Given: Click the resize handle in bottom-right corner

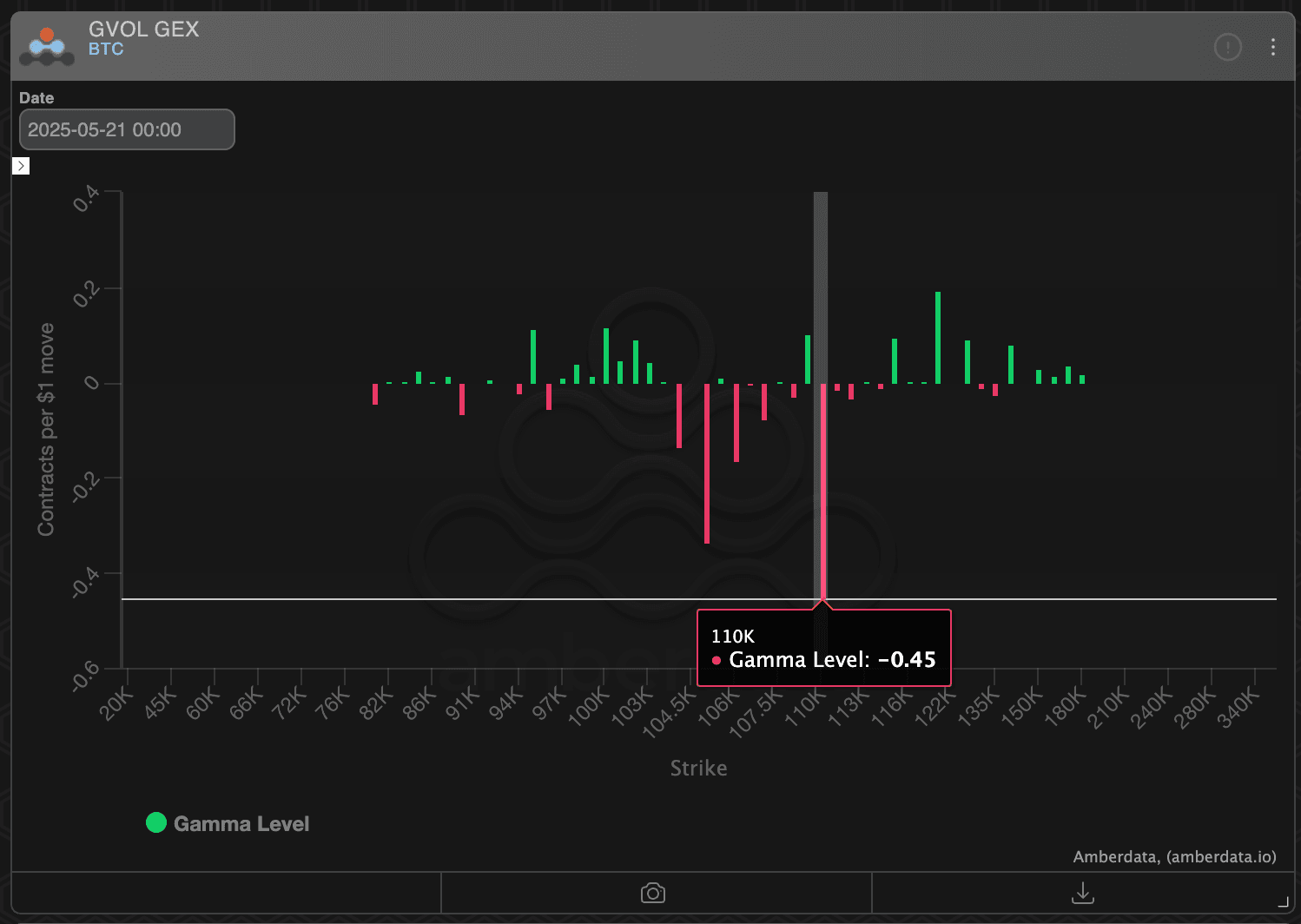Looking at the screenshot, I should pos(1283,903).
